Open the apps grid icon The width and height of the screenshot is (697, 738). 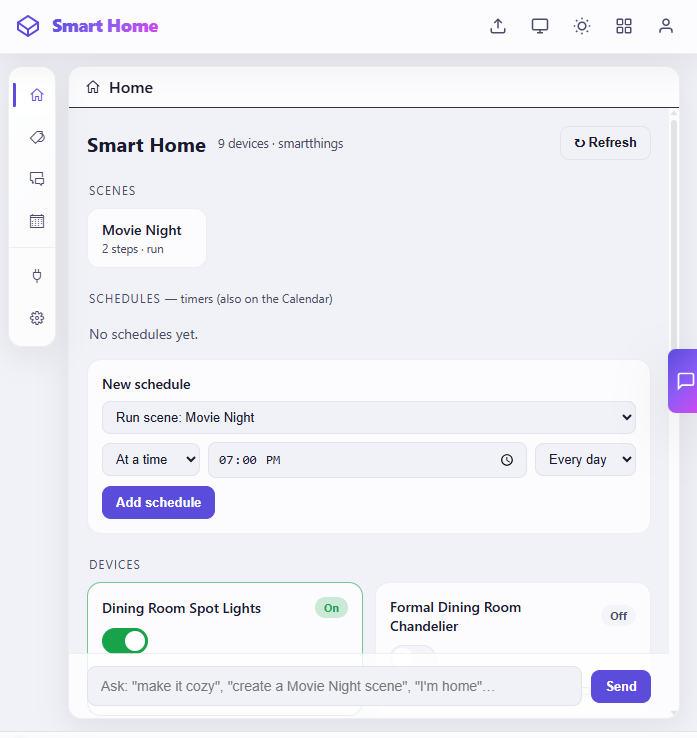624,26
